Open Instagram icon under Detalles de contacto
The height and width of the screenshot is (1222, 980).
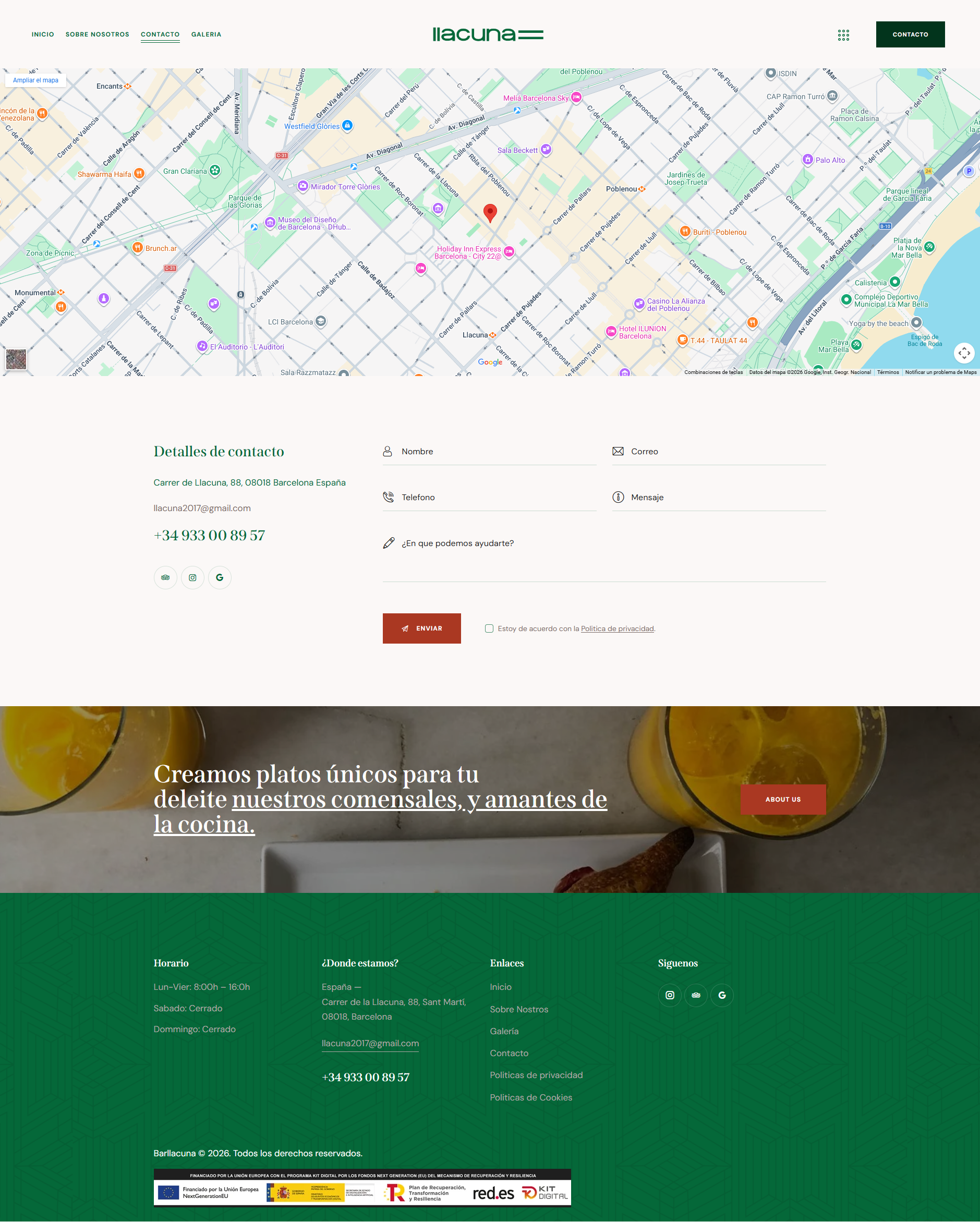click(x=192, y=577)
